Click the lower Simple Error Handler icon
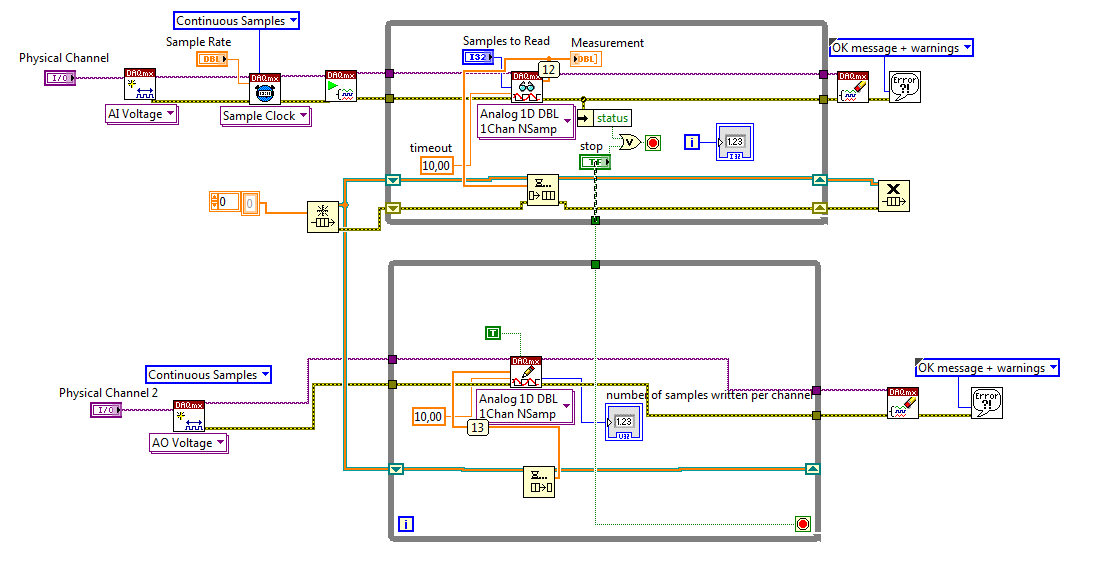The image size is (1104, 572). pos(987,403)
